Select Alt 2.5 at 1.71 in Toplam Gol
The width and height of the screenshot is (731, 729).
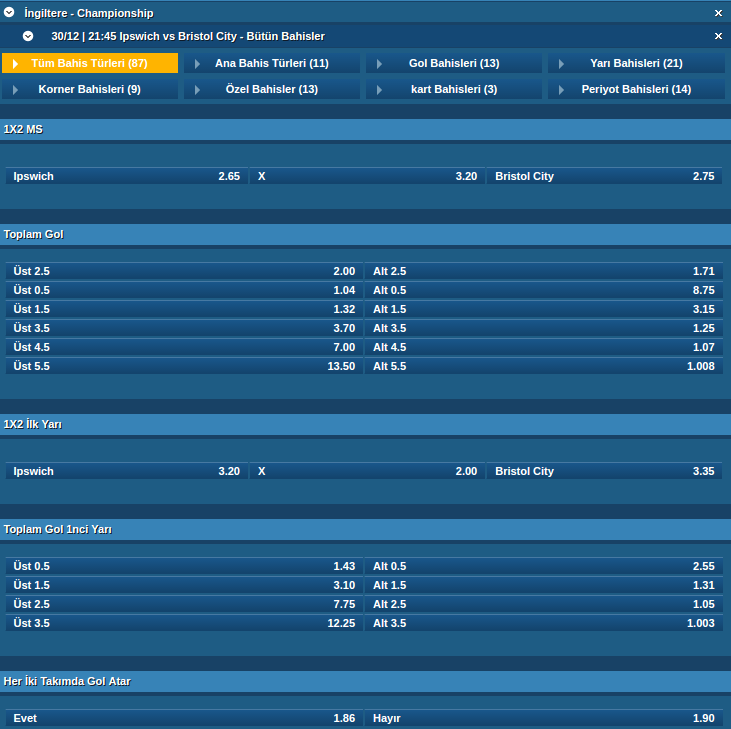point(544,271)
